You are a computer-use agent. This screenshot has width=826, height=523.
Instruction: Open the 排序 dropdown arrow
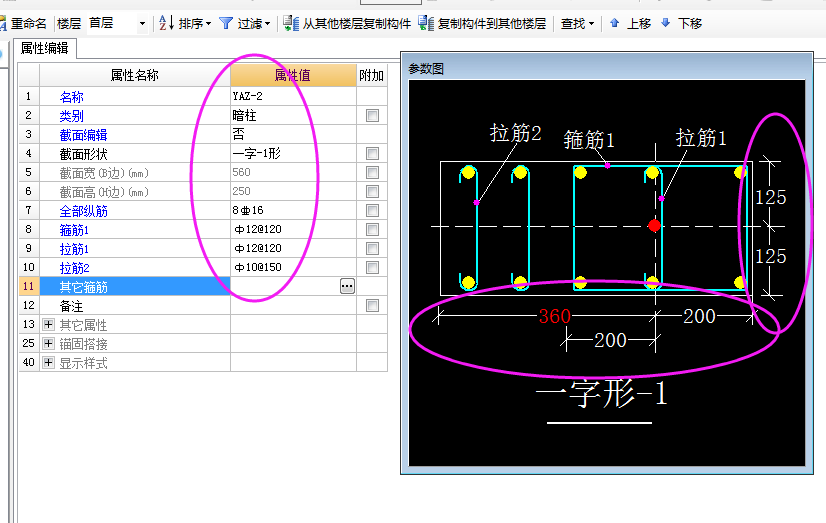point(209,24)
